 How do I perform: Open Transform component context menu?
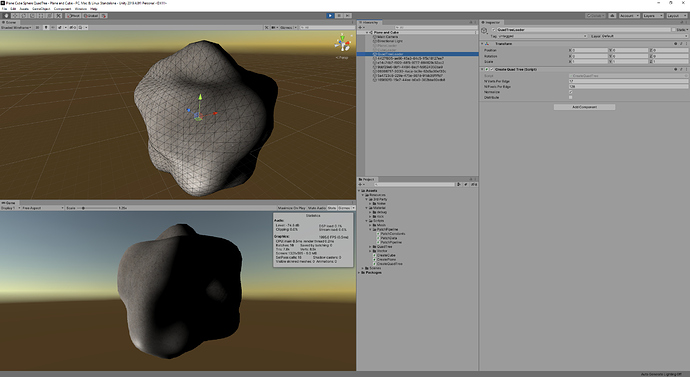[x=686, y=44]
